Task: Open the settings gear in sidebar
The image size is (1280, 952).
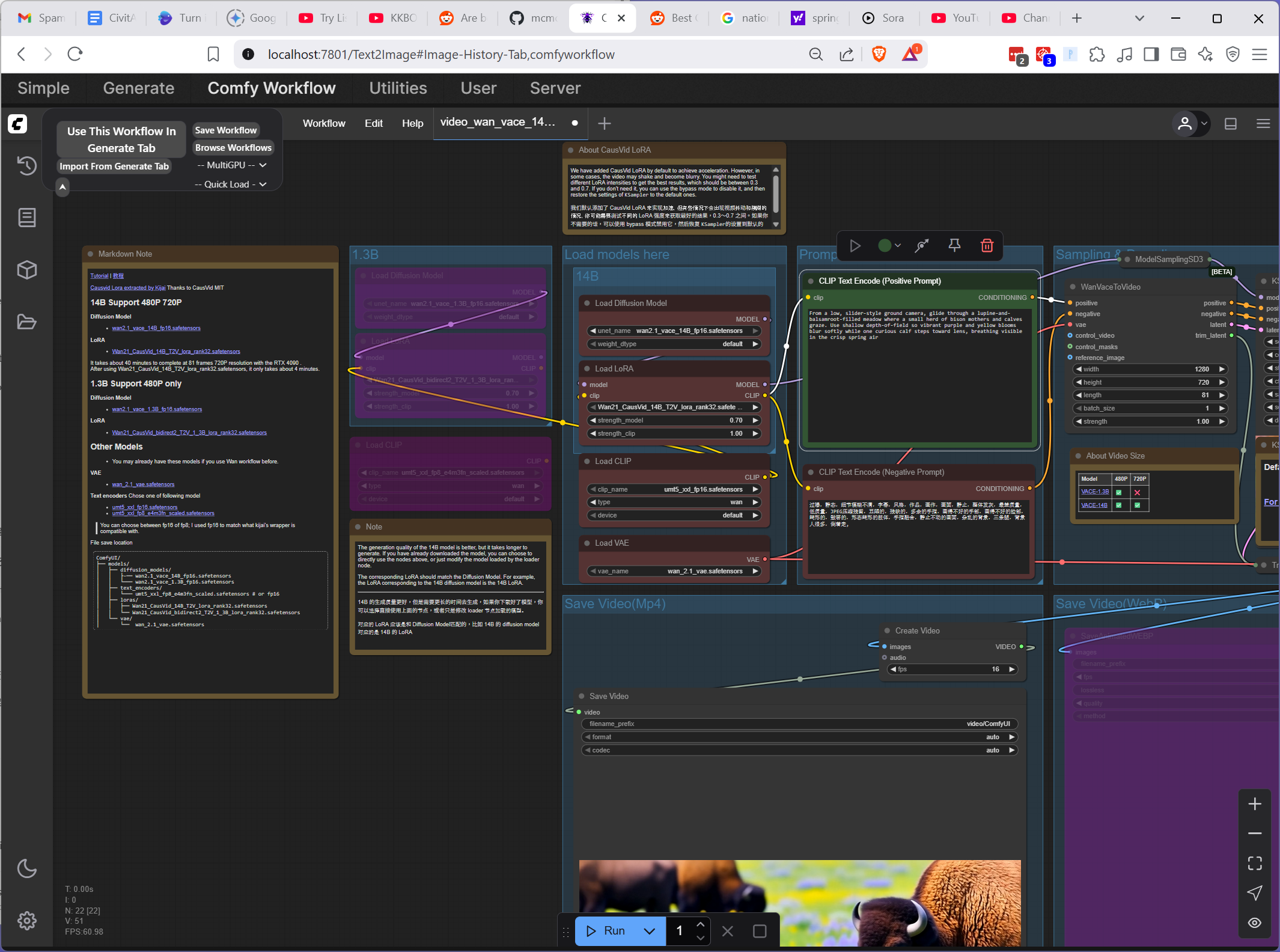Action: click(x=26, y=920)
